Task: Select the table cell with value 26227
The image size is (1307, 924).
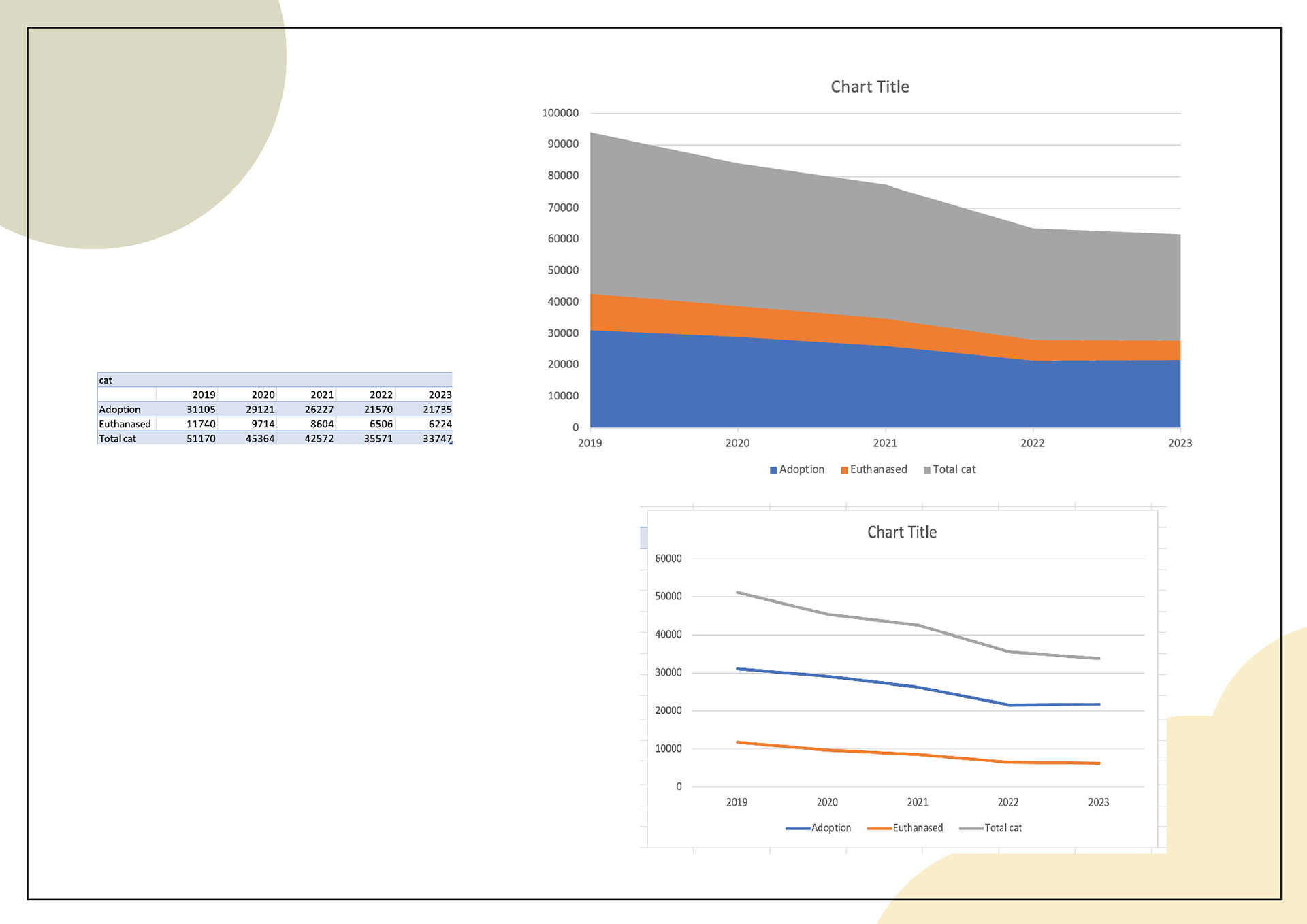Action: tap(306, 409)
